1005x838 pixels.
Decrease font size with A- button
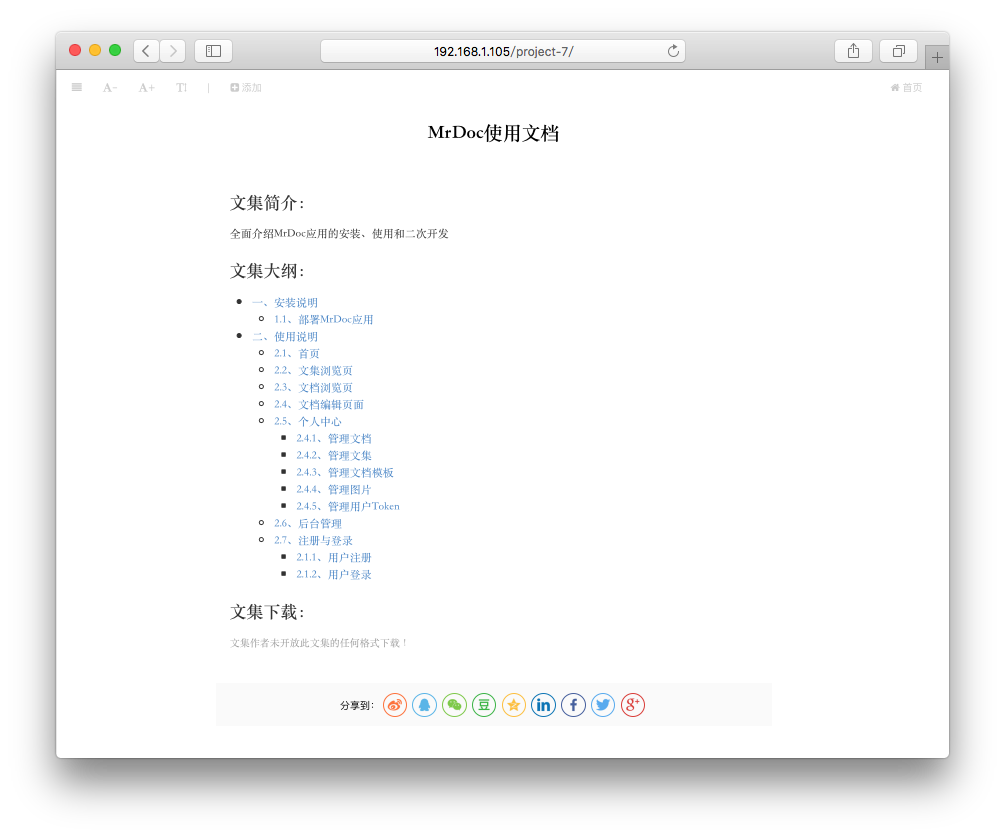110,88
